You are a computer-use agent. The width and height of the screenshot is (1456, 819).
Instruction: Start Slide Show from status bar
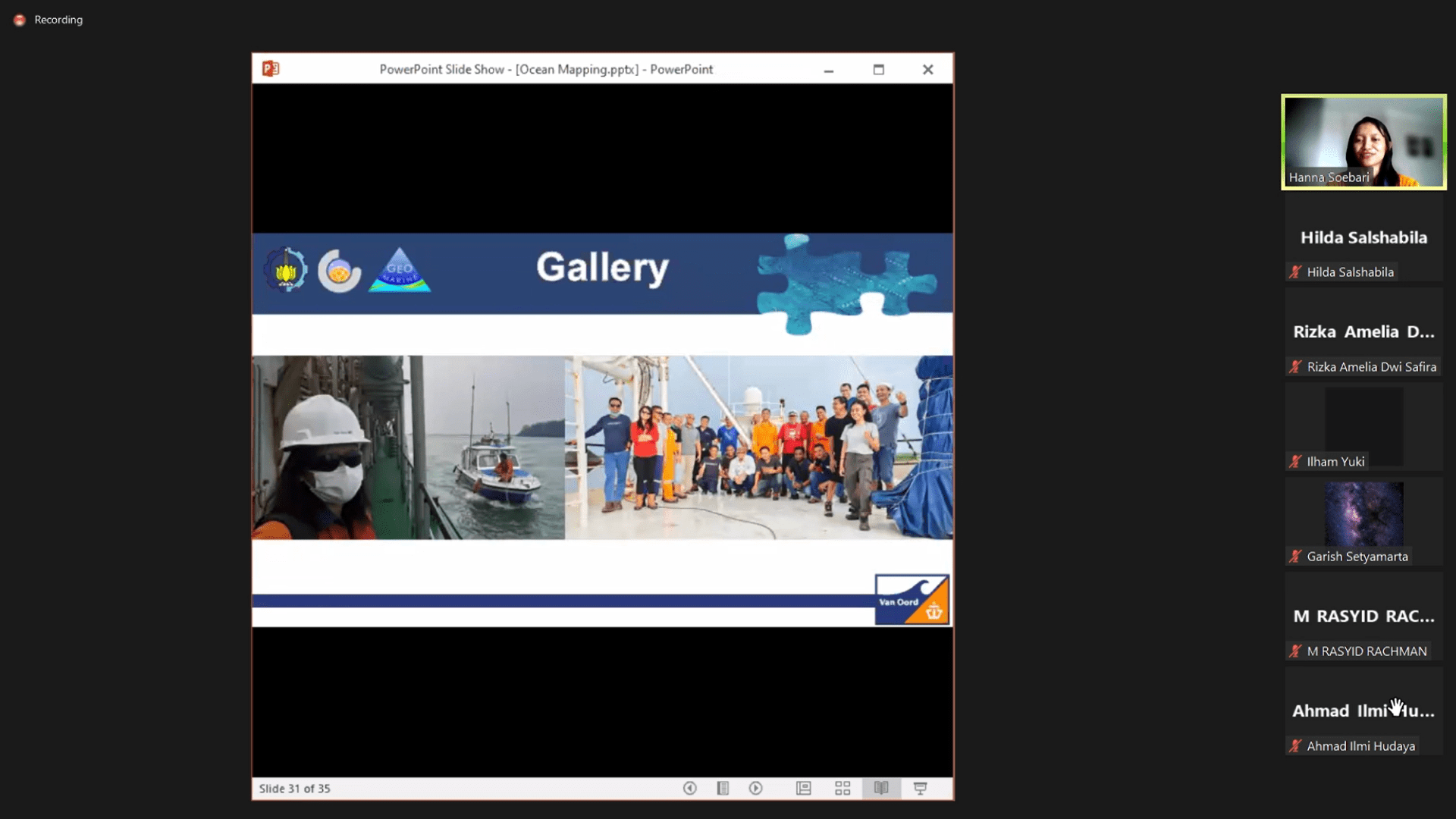921,789
